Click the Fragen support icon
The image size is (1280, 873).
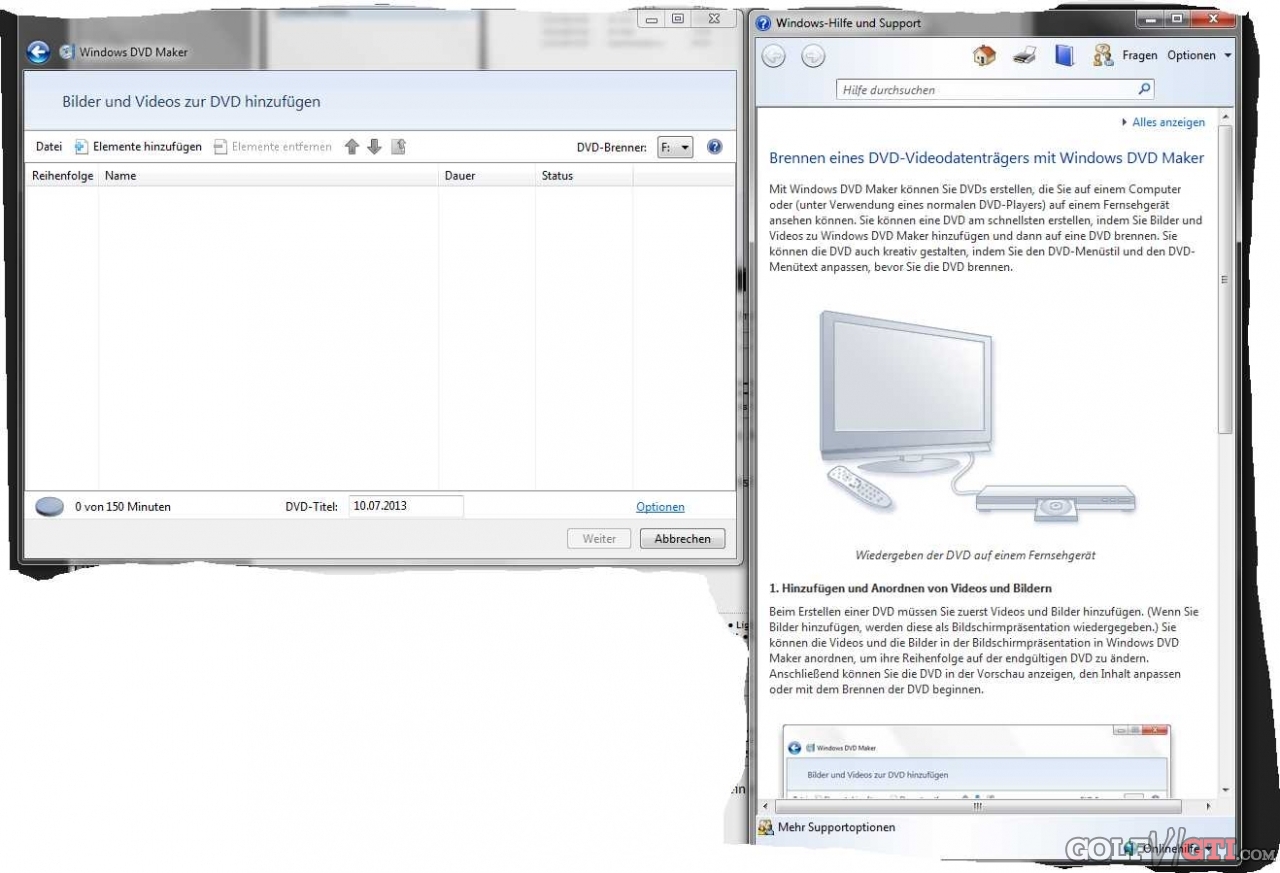point(1103,56)
